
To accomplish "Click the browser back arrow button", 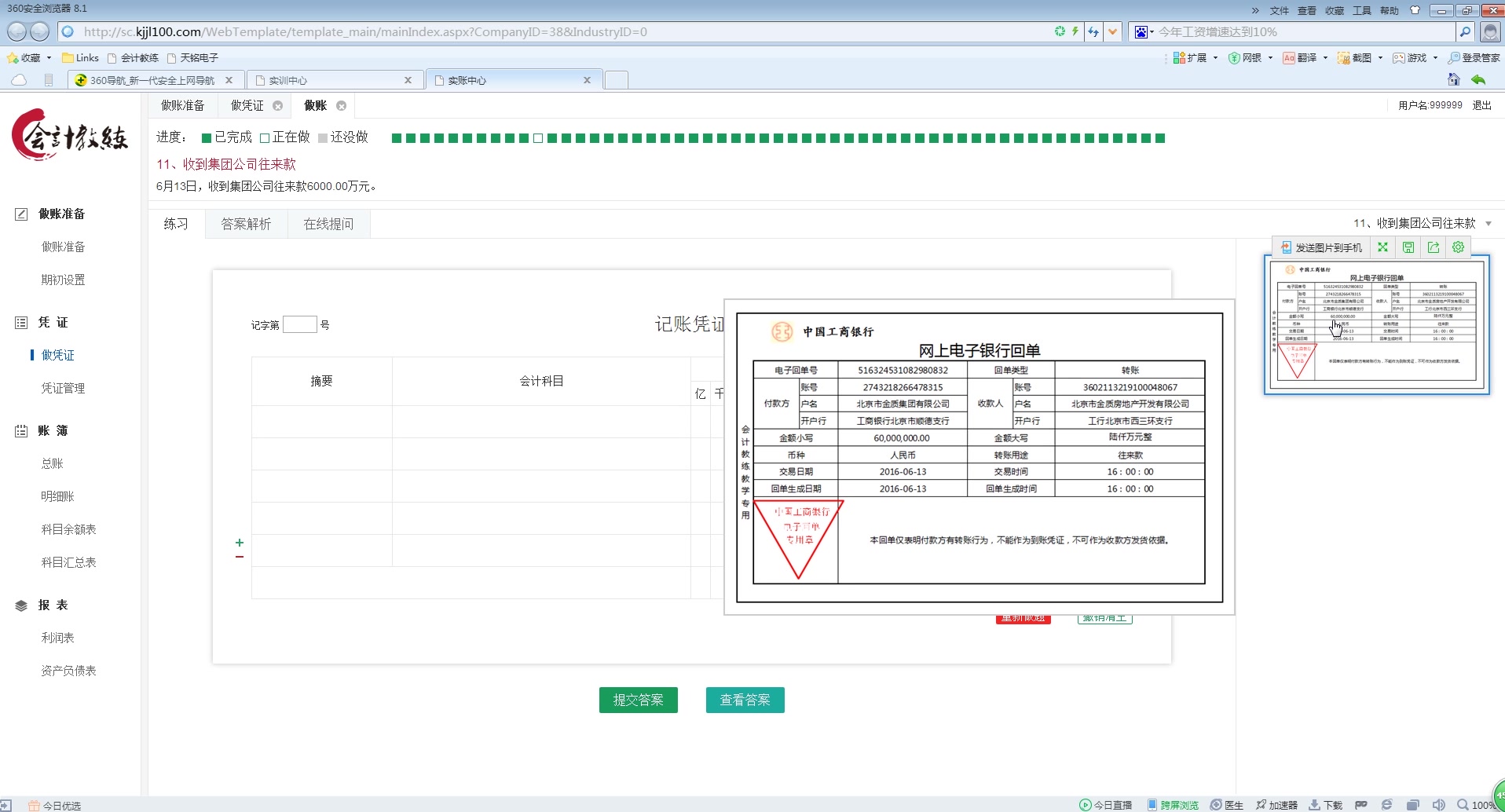I will pos(16,31).
